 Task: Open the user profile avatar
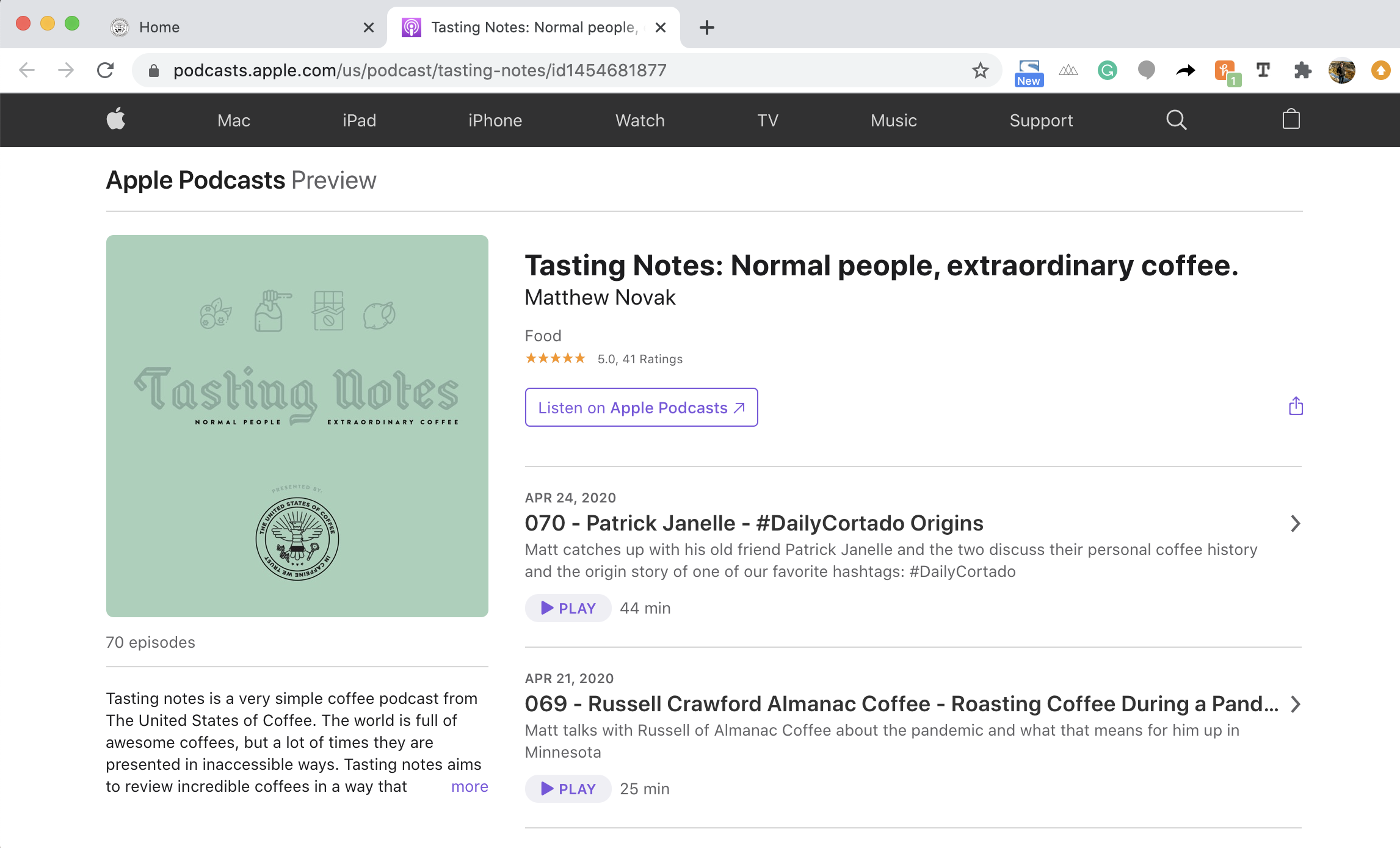1341,71
